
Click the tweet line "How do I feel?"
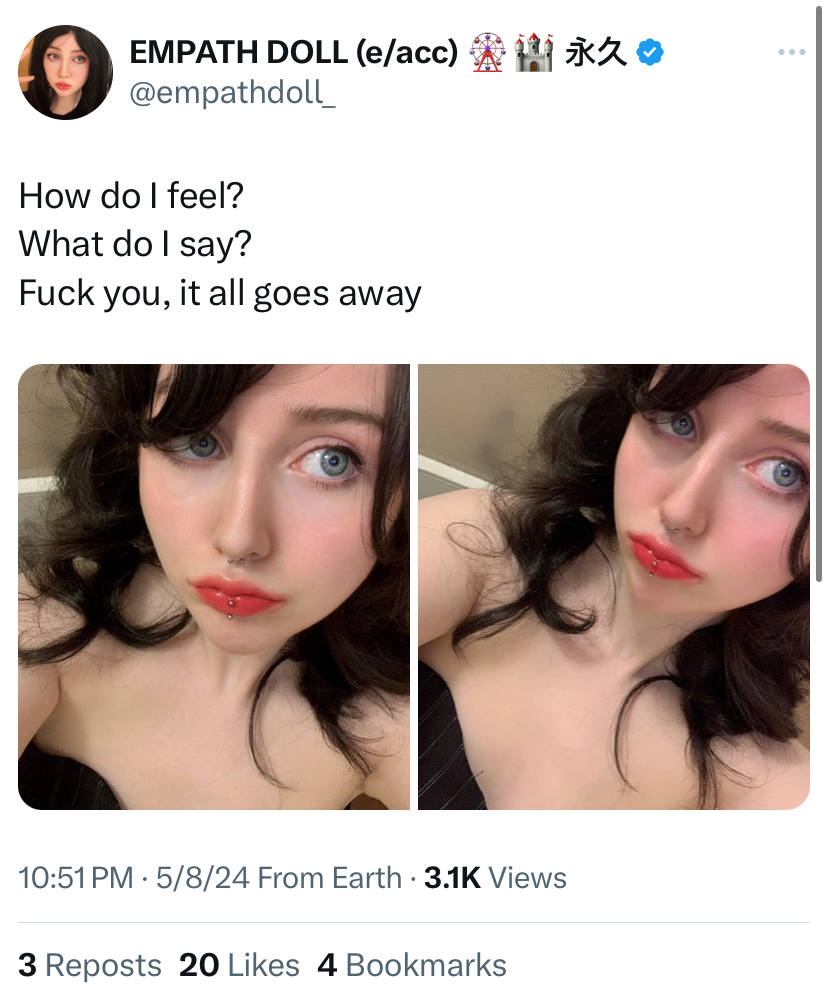click(131, 195)
